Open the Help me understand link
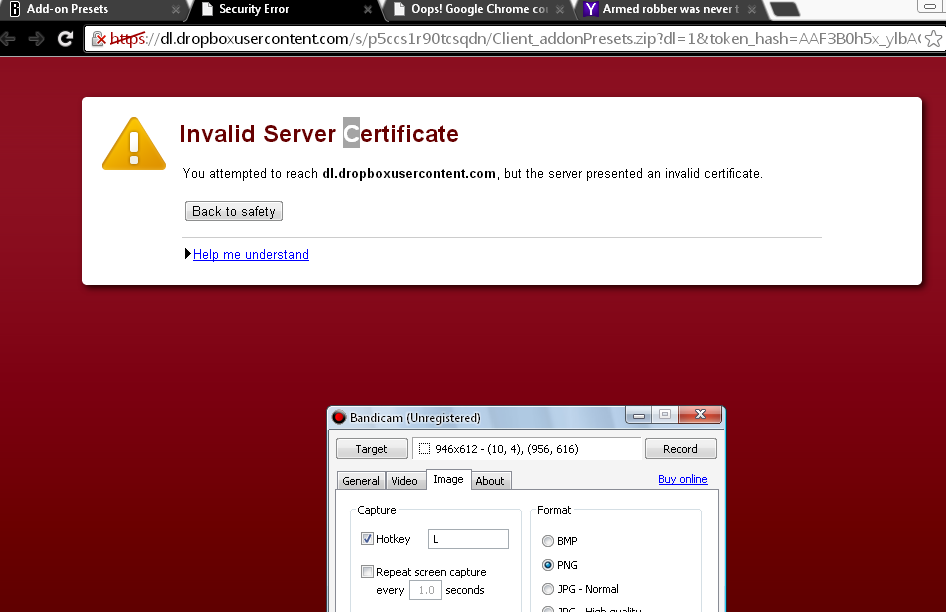Screen dimensions: 946x612 251,255
